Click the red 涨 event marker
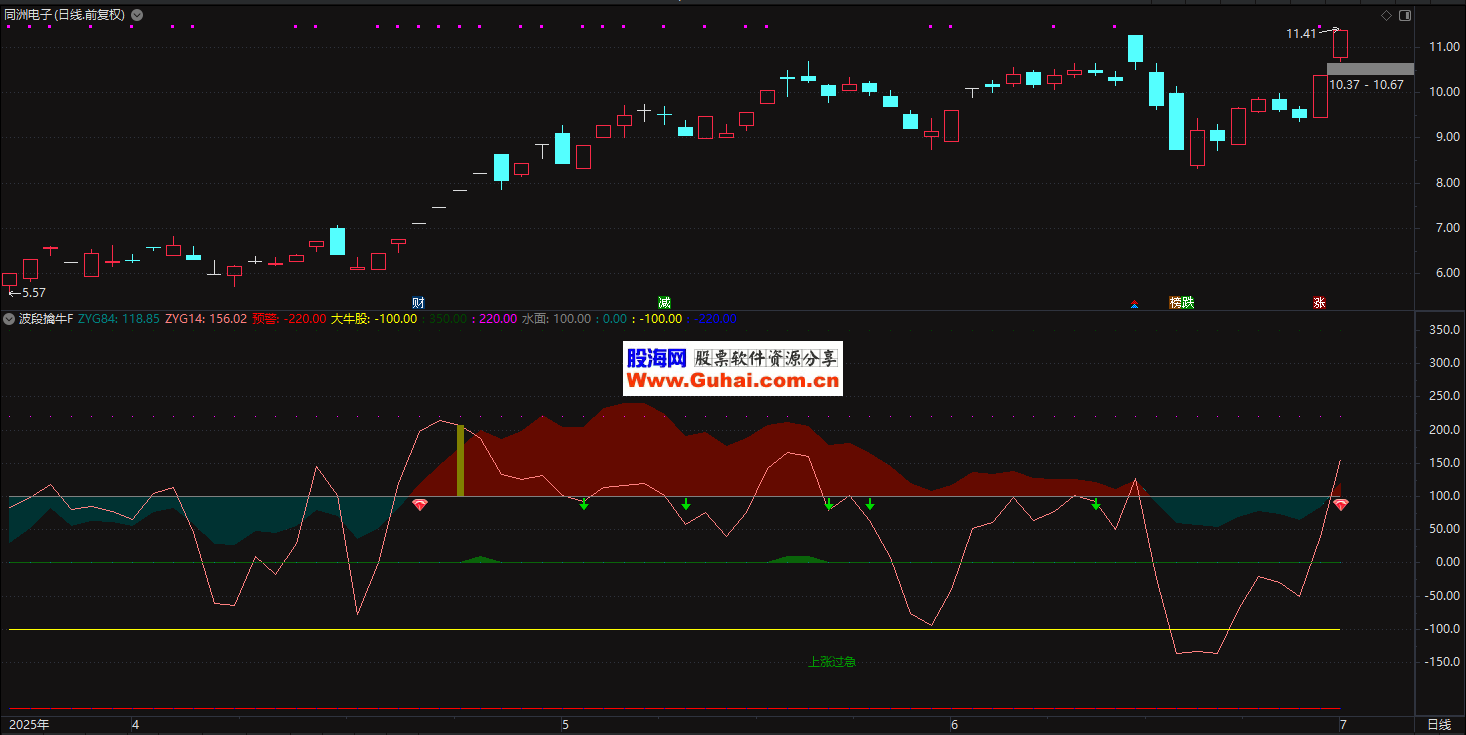Screen dimensions: 1466x735 tap(1319, 302)
